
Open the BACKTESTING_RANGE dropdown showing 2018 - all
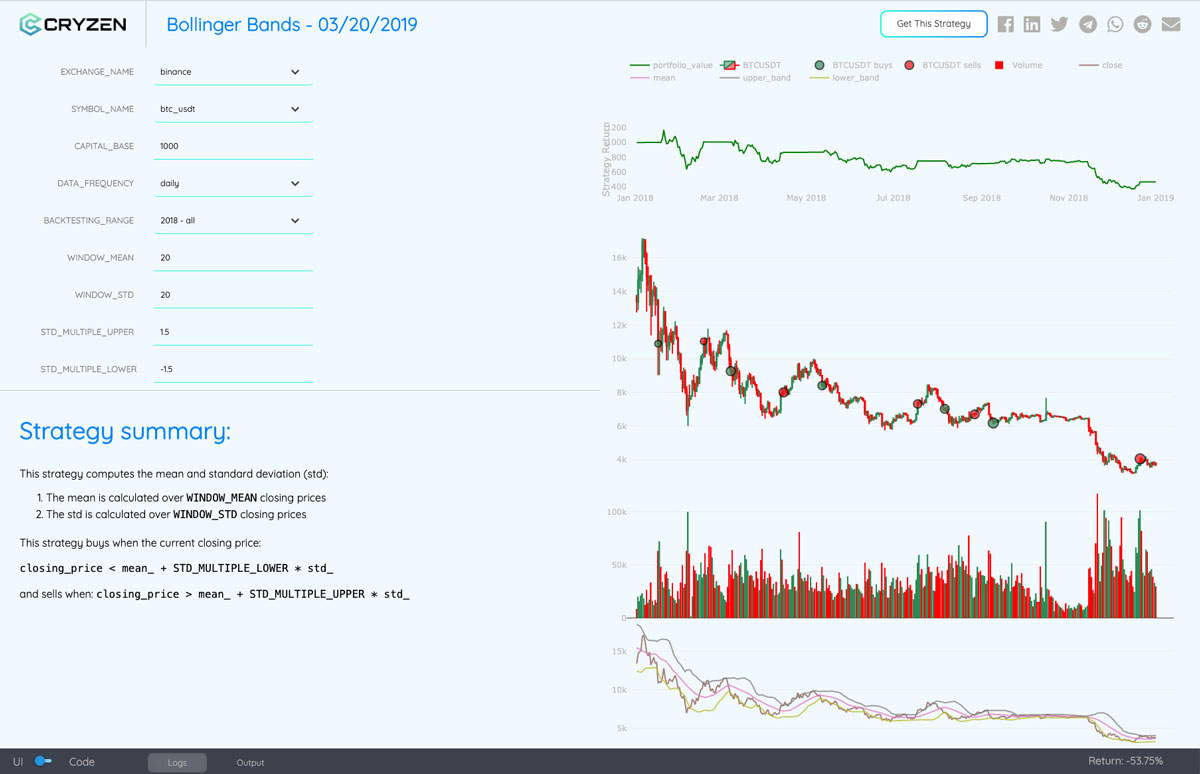click(232, 220)
